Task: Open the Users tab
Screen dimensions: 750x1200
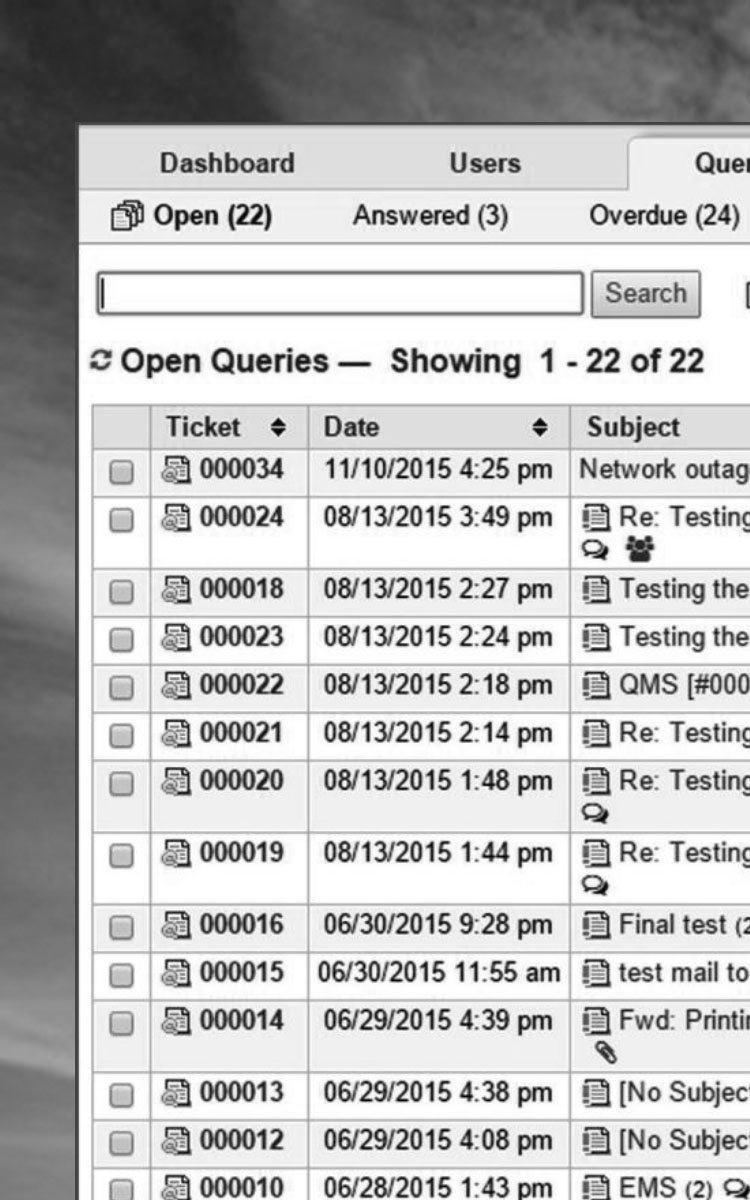Action: 485,163
